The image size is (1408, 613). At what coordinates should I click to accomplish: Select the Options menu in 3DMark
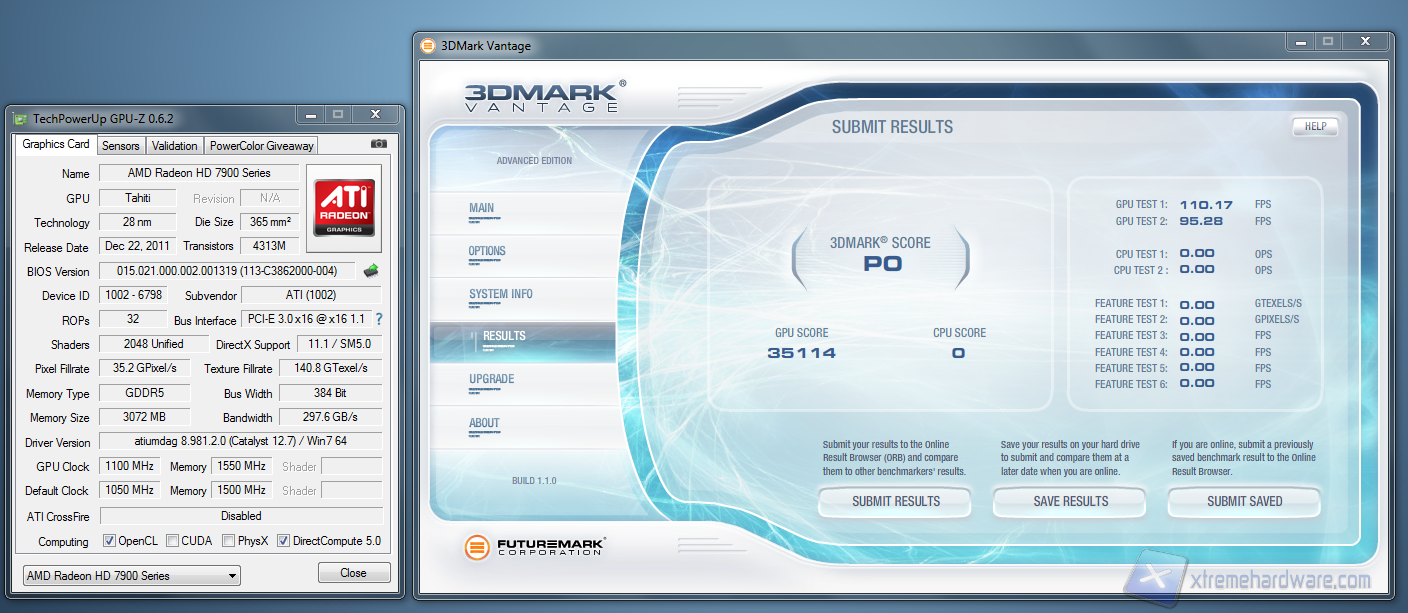tap(487, 252)
